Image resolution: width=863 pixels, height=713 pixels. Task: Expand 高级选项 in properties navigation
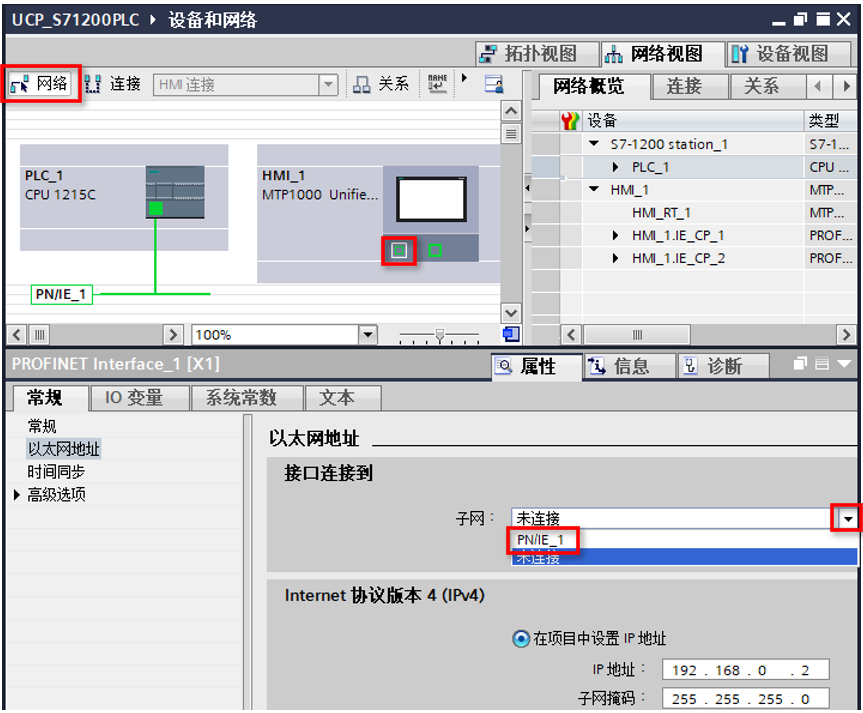click(x=17, y=494)
